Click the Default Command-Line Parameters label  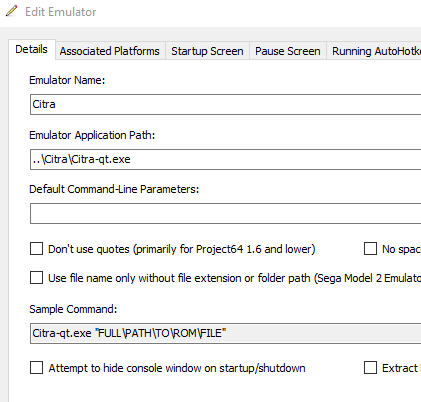click(114, 189)
